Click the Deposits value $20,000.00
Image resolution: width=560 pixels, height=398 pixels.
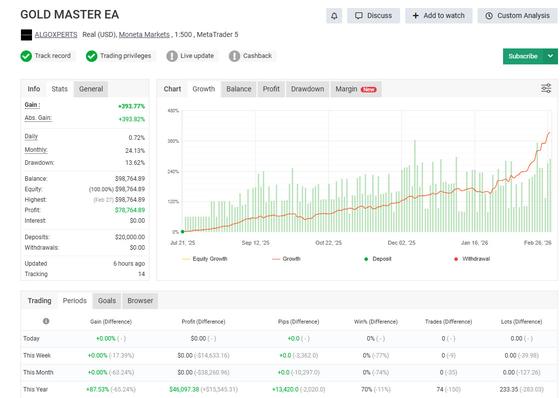coord(130,237)
